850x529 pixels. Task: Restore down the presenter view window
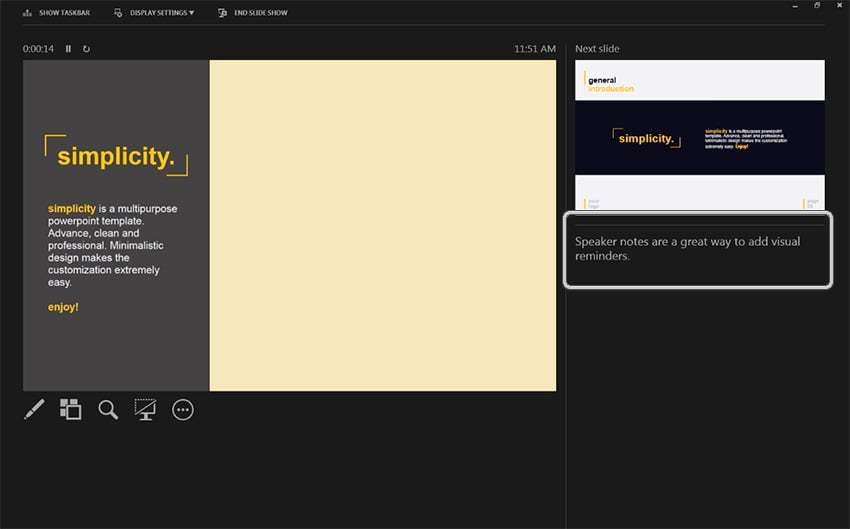point(817,5)
